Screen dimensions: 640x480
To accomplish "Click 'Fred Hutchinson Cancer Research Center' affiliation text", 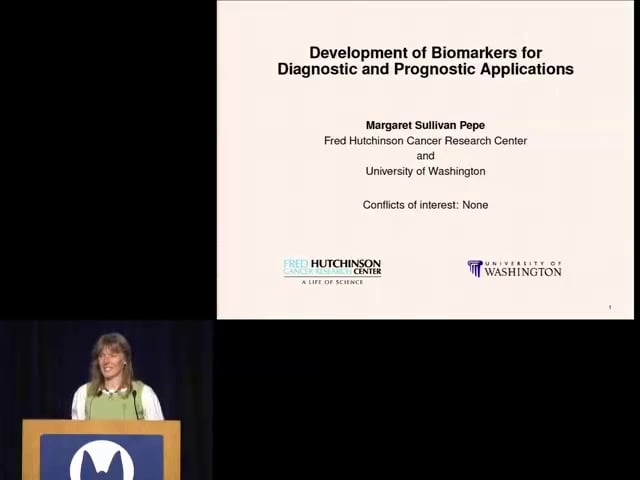I will click(x=425, y=141).
